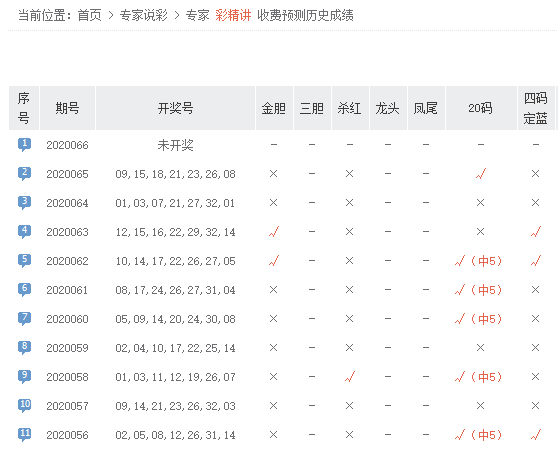Click the blue number 7 row badge

point(24,319)
